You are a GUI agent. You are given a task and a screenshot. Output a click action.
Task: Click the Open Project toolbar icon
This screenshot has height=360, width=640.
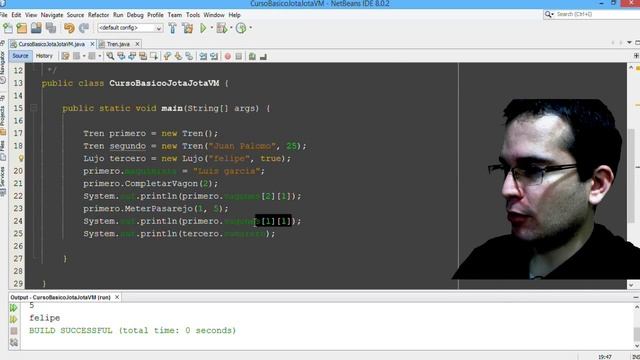[36, 28]
